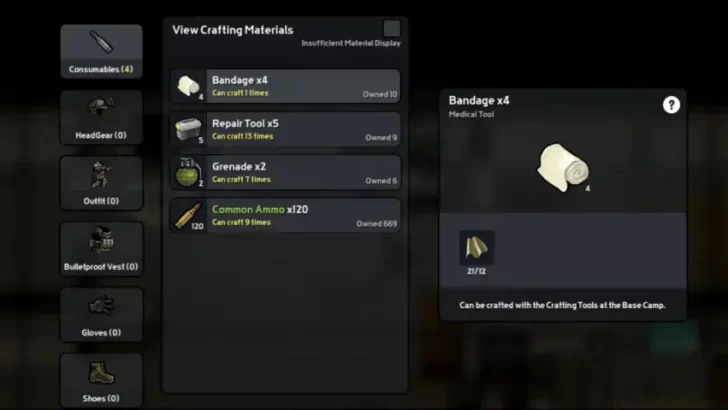The width and height of the screenshot is (728, 410).
Task: Select the Repair Tool x5 recipe
Action: 285,130
